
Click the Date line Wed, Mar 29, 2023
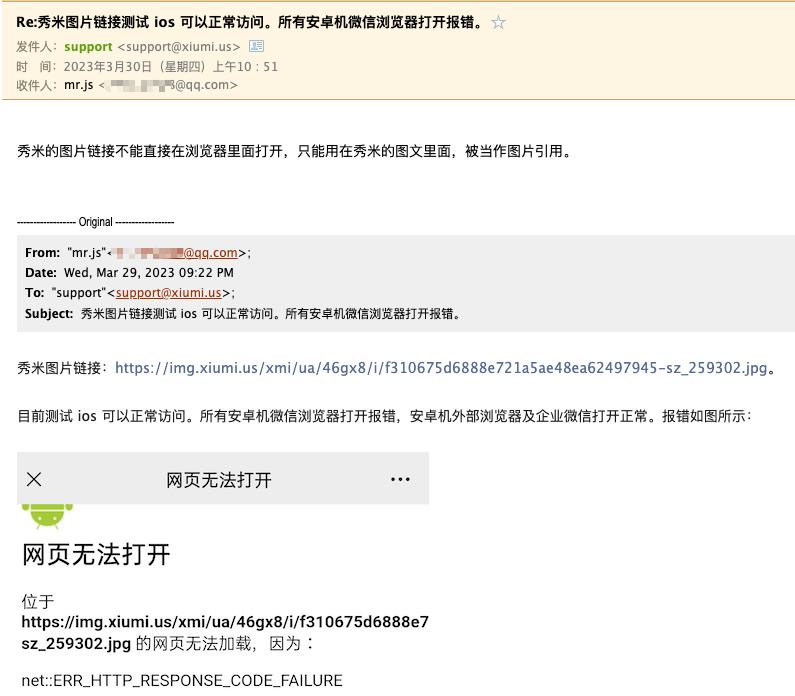[x=129, y=273]
